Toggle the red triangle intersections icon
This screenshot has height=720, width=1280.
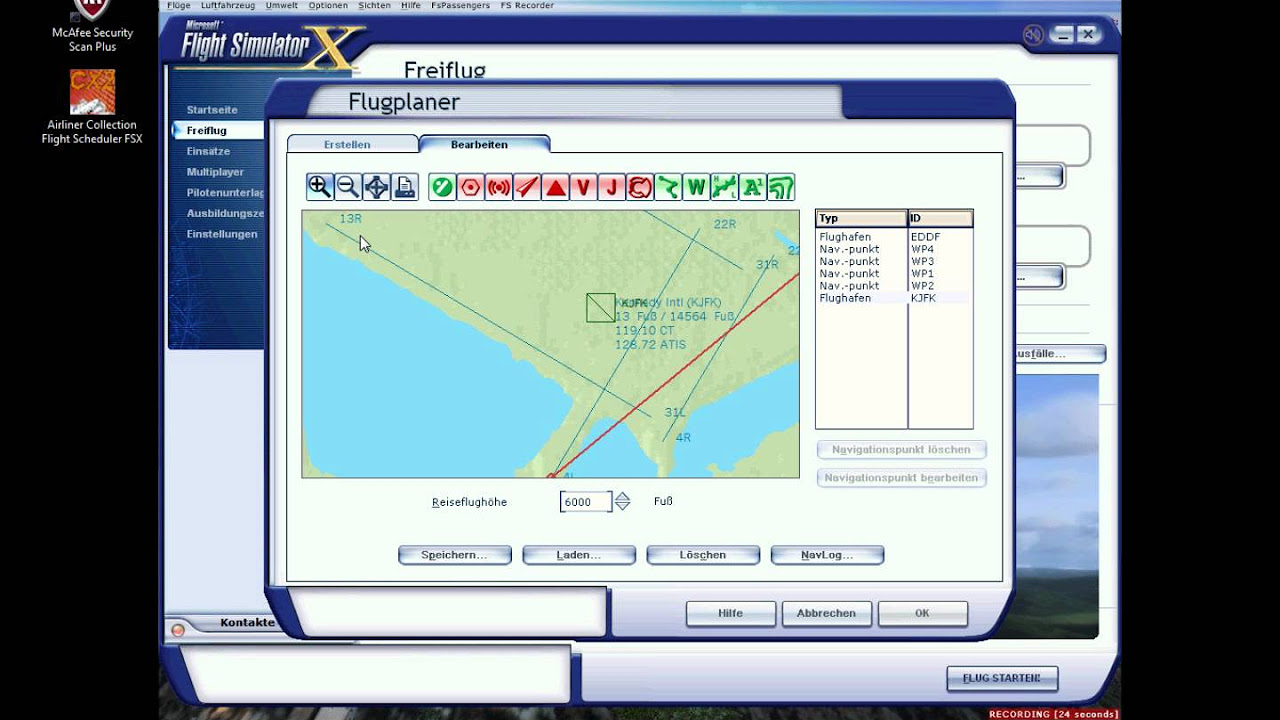(x=556, y=187)
